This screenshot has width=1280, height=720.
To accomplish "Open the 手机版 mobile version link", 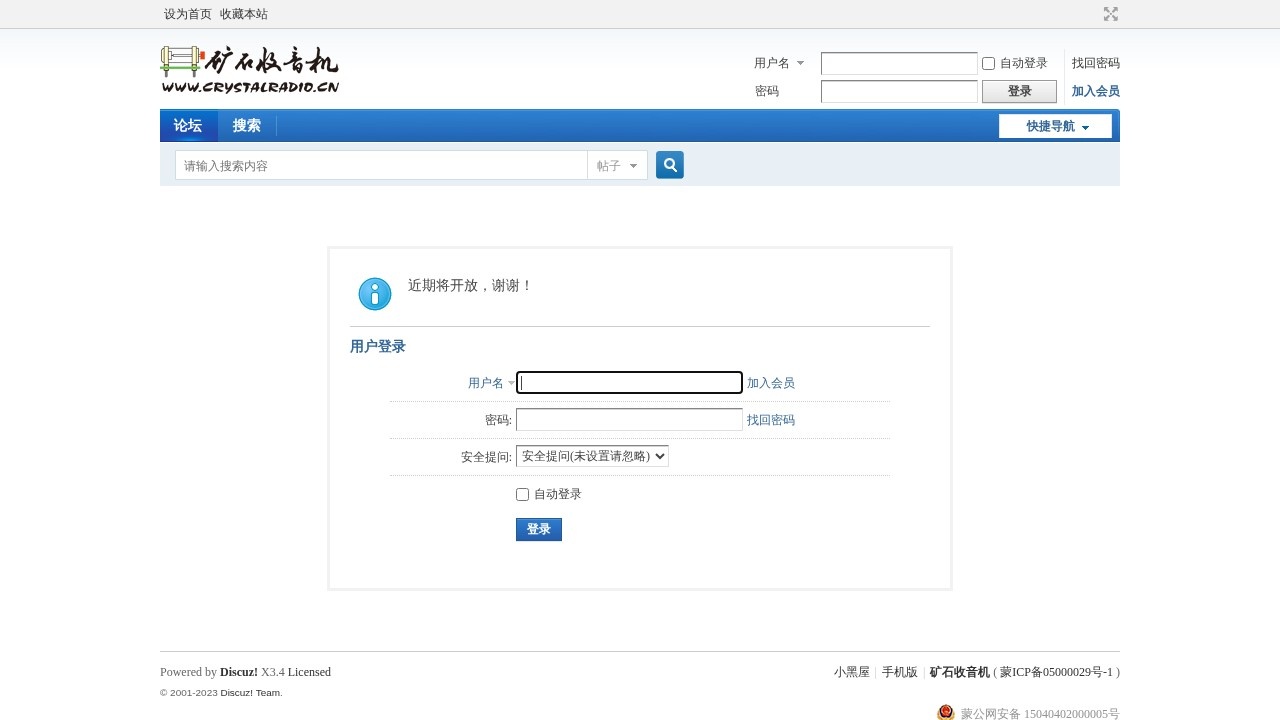I will click(898, 671).
